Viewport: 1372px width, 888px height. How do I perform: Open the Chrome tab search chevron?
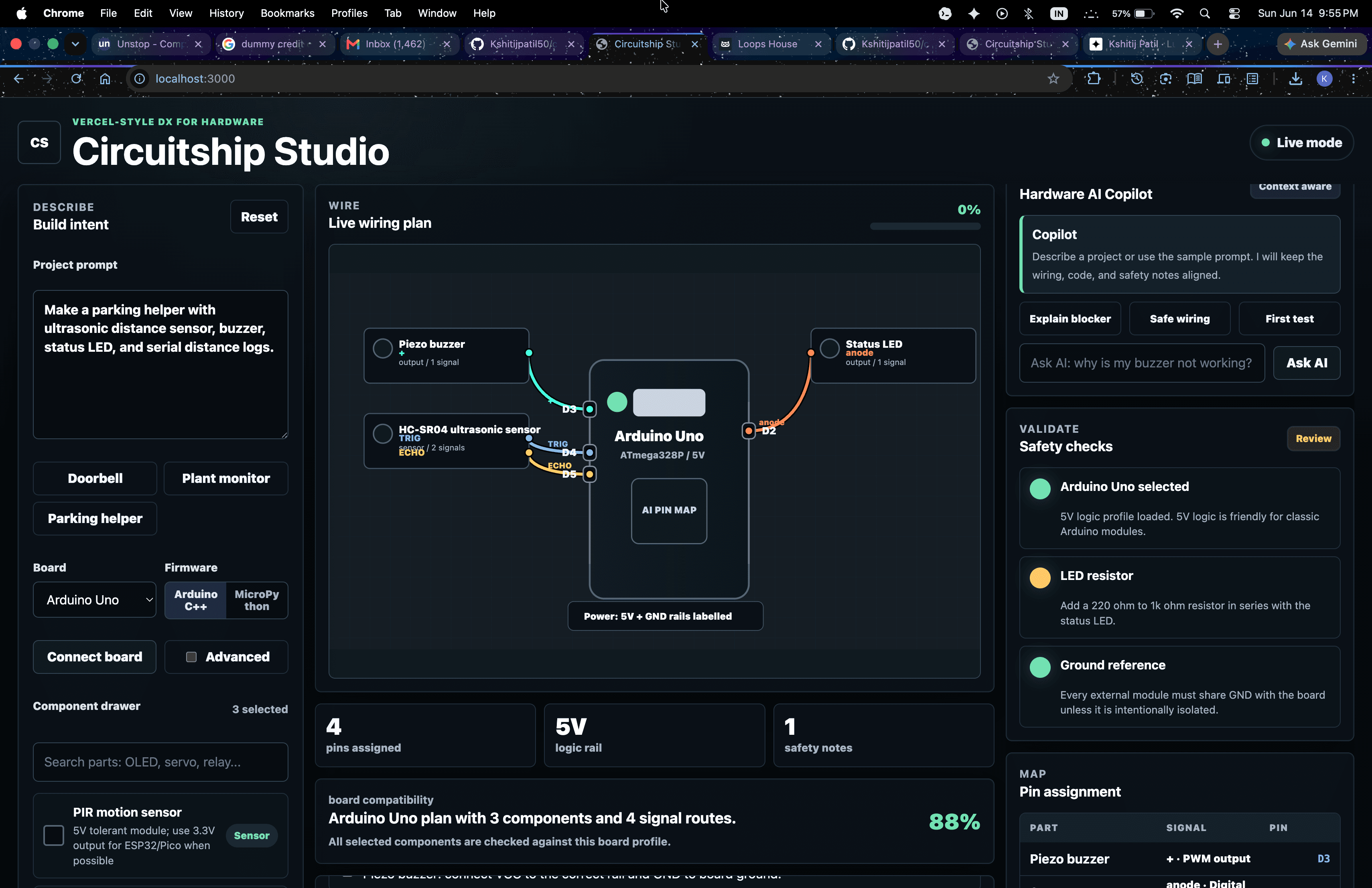pos(75,44)
